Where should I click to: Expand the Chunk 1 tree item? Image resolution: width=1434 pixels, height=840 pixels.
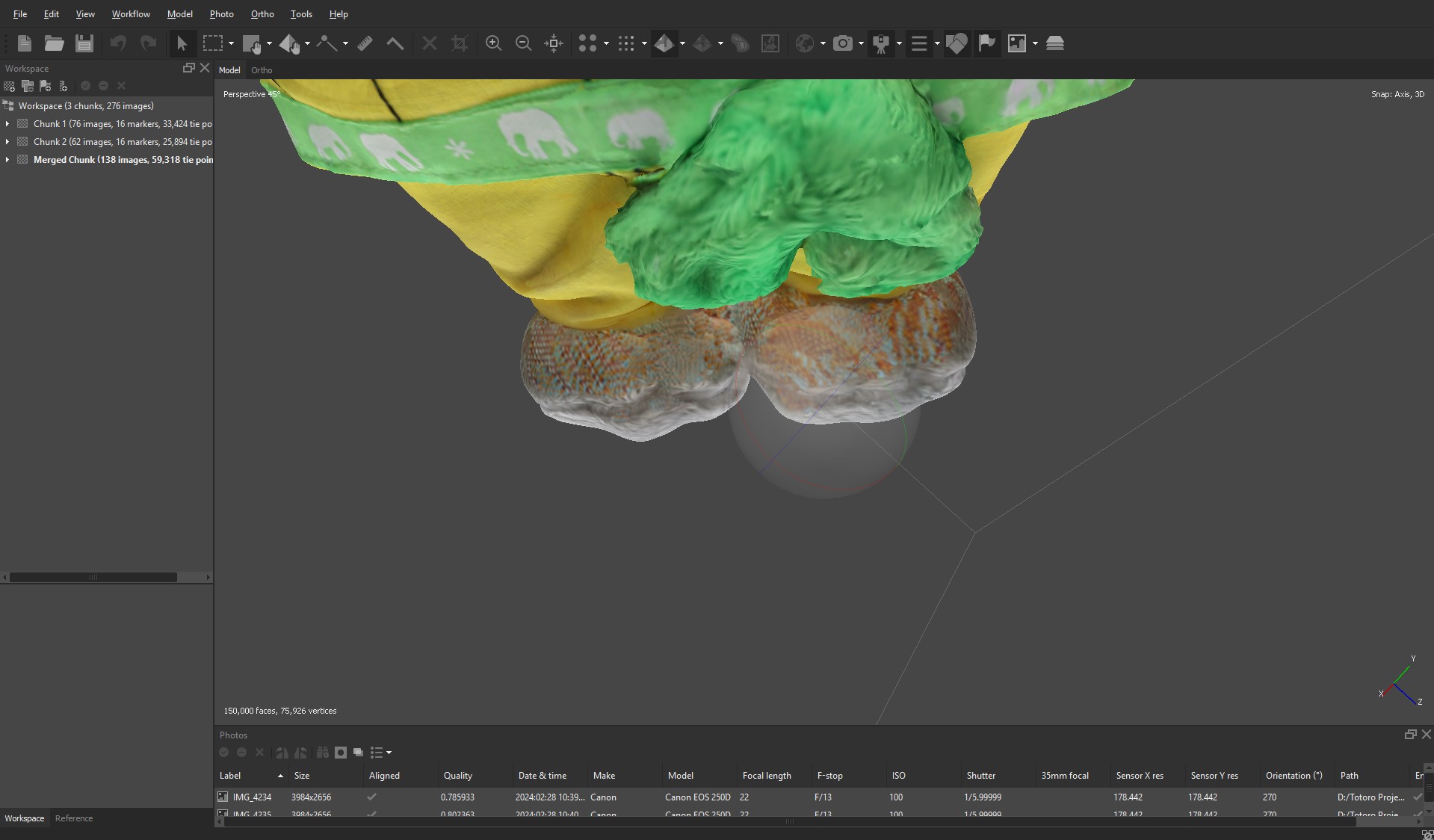coord(7,124)
